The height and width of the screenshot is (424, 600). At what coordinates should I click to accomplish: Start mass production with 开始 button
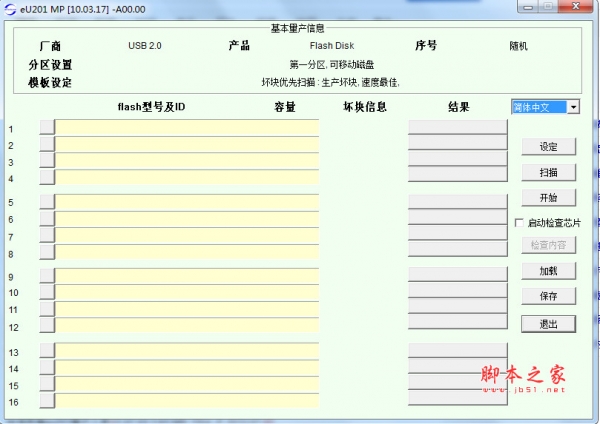tap(548, 198)
